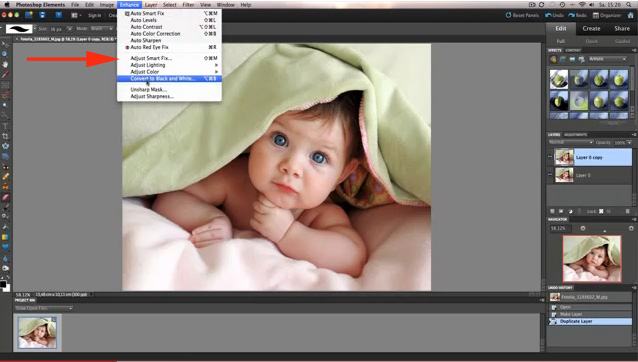The height and width of the screenshot is (362, 638).
Task: Open the Organizer
Action: click(x=607, y=15)
